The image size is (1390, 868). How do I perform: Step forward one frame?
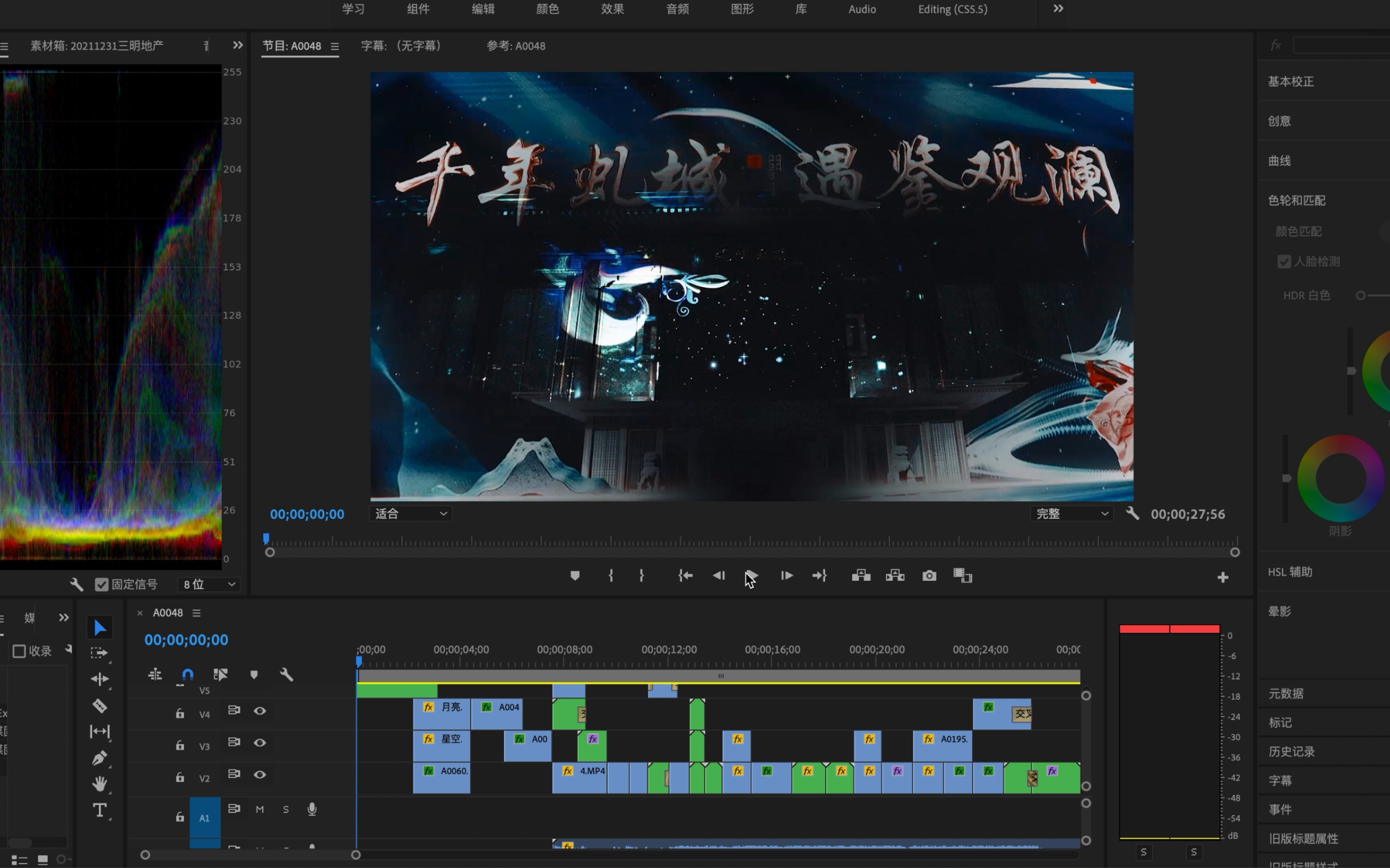(x=787, y=575)
